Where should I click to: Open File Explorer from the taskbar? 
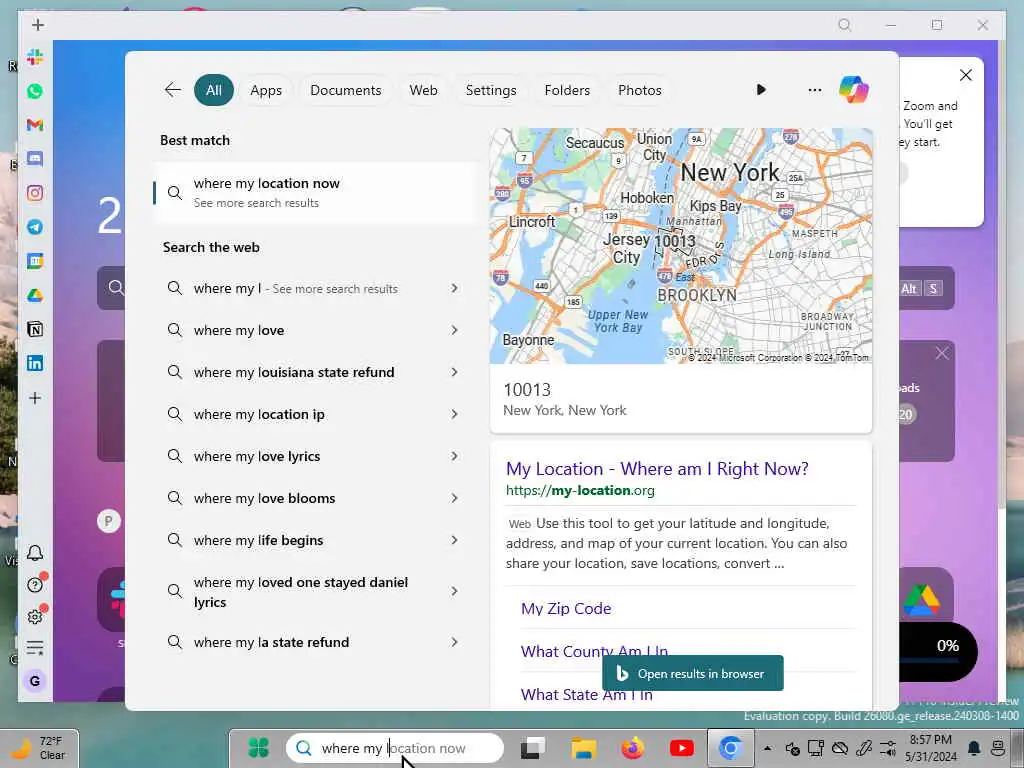[x=583, y=748]
